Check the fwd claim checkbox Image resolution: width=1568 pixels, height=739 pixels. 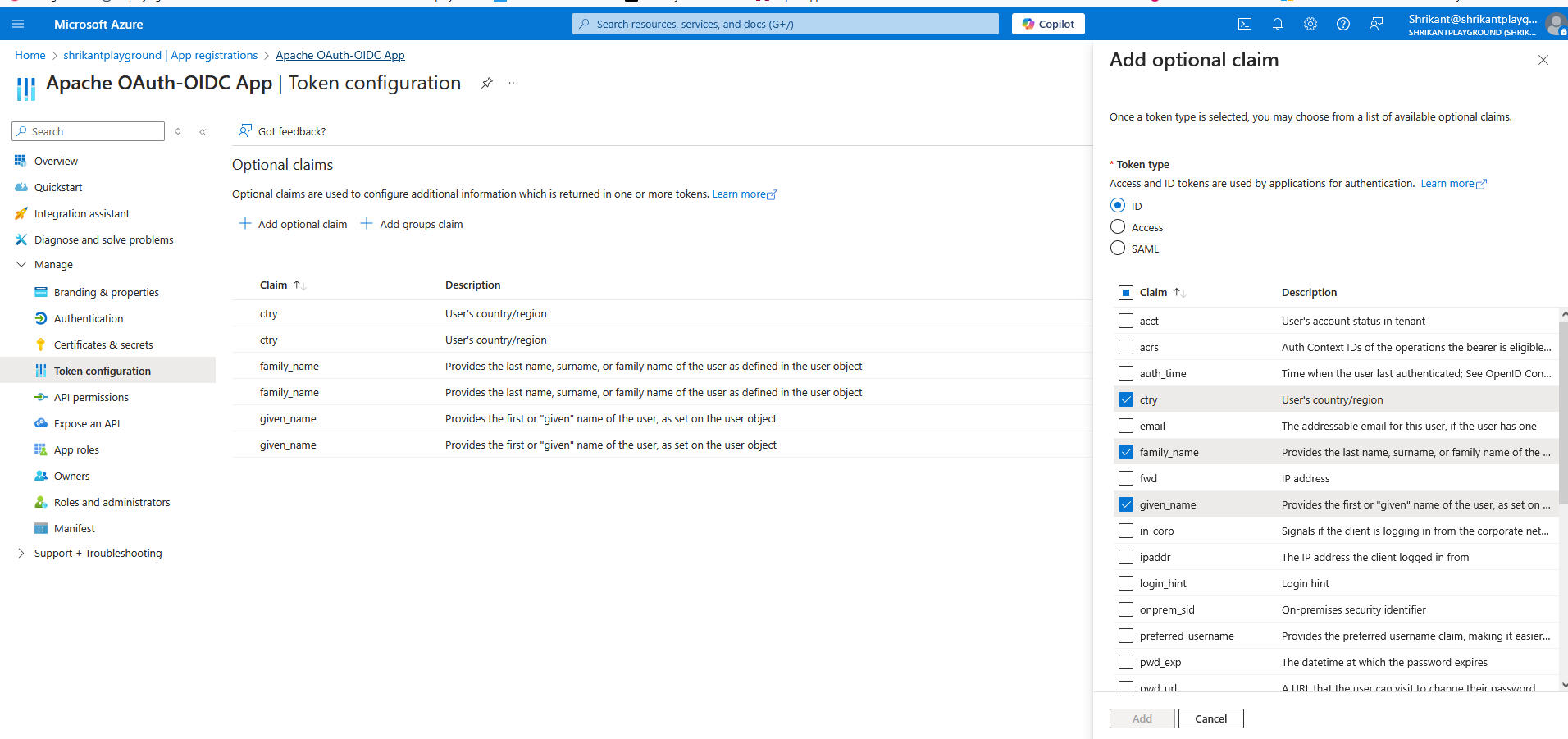click(x=1126, y=478)
